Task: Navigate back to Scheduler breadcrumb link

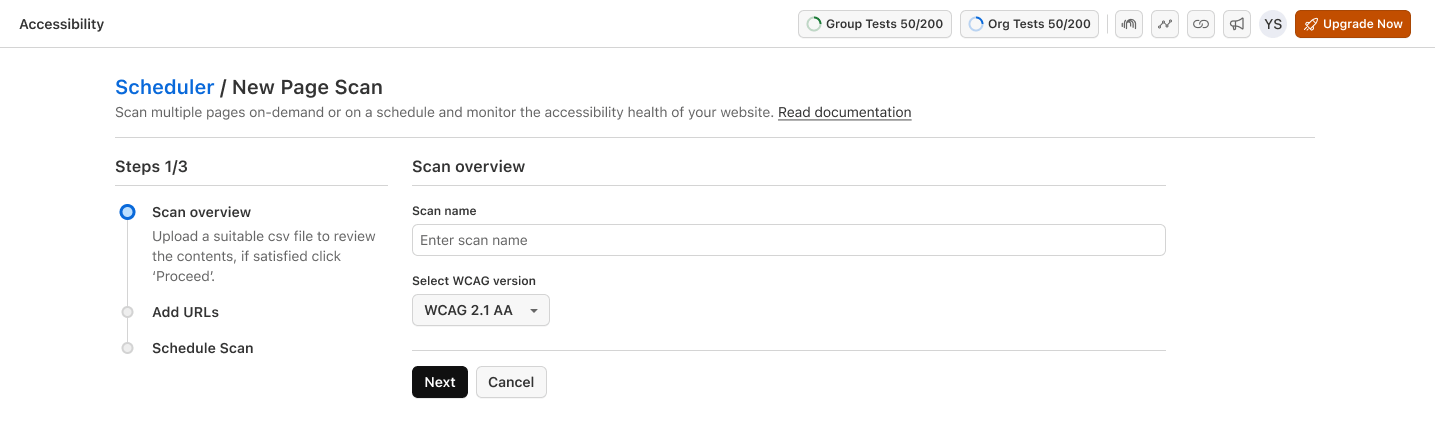Action: [x=164, y=87]
